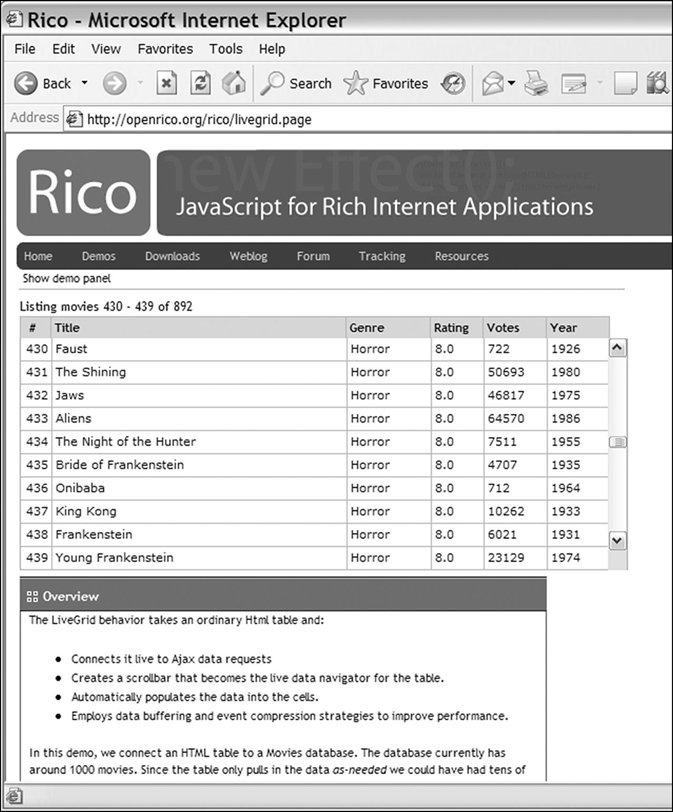
Task: Open the Mail dropdown arrow
Action: coord(511,83)
